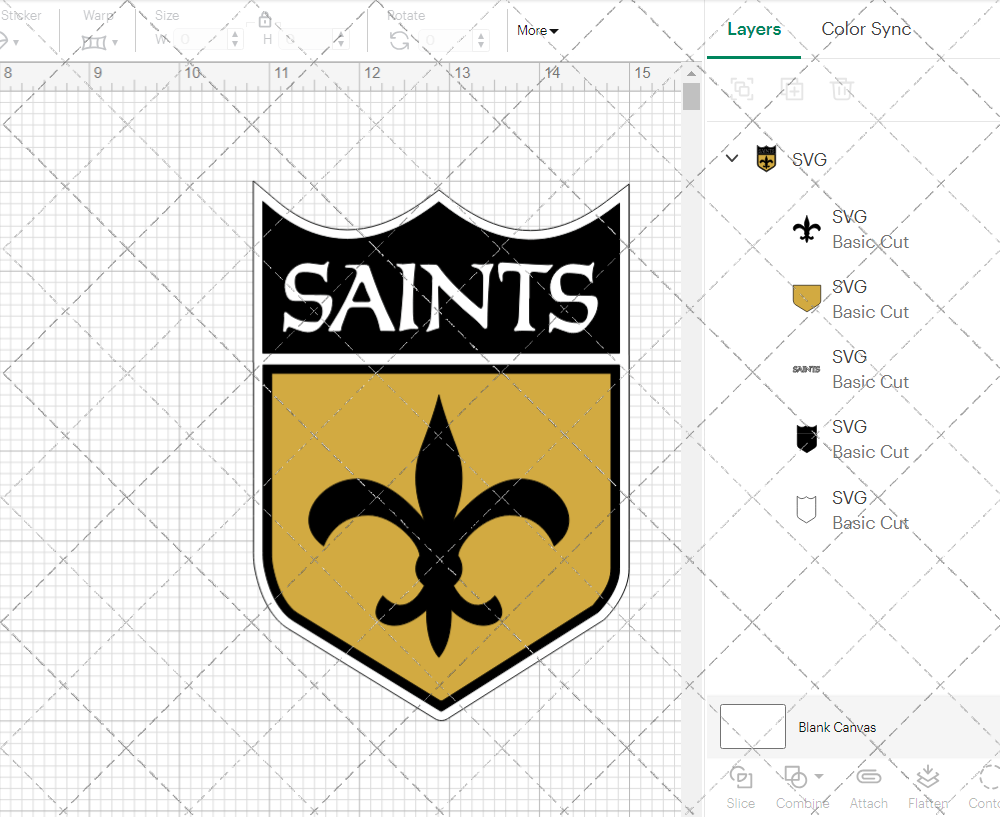Increase width with stepper up arrow

(x=235, y=34)
